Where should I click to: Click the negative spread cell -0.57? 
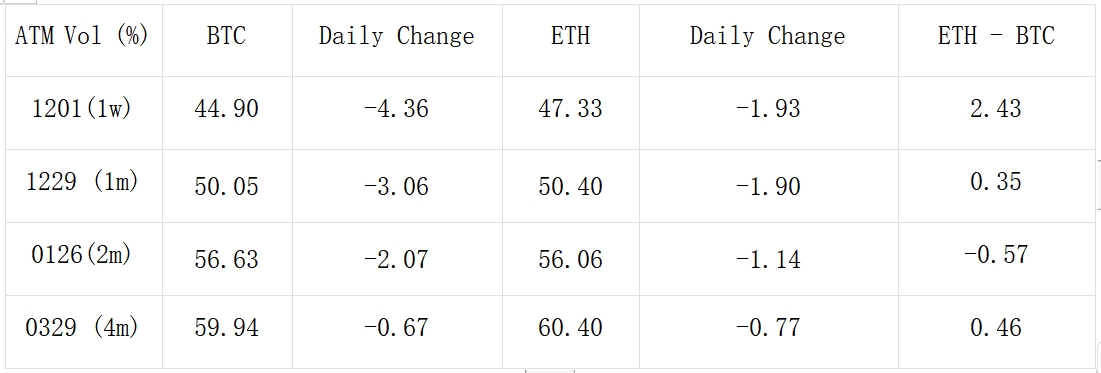point(996,259)
